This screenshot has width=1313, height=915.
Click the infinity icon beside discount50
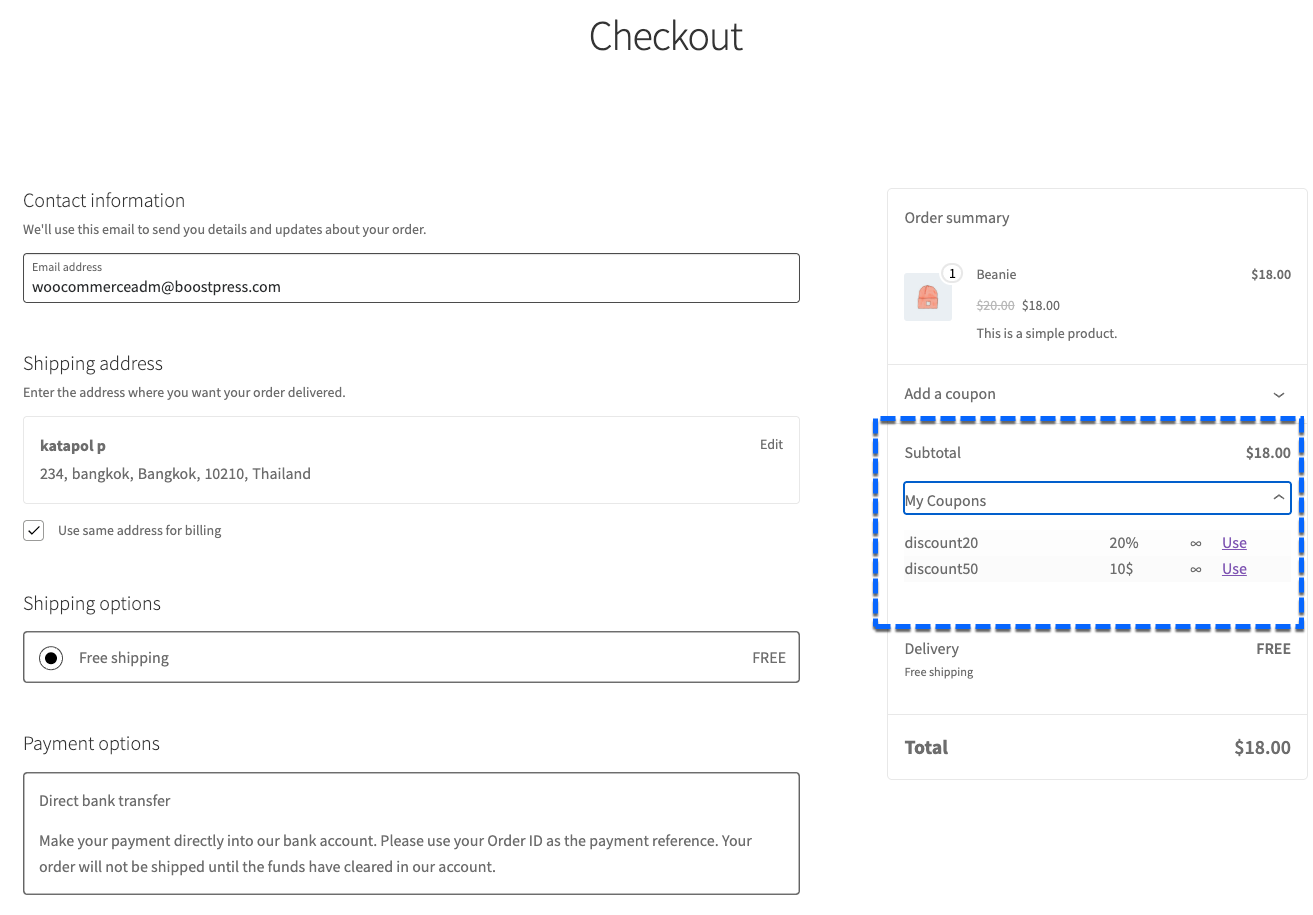[x=1197, y=568]
